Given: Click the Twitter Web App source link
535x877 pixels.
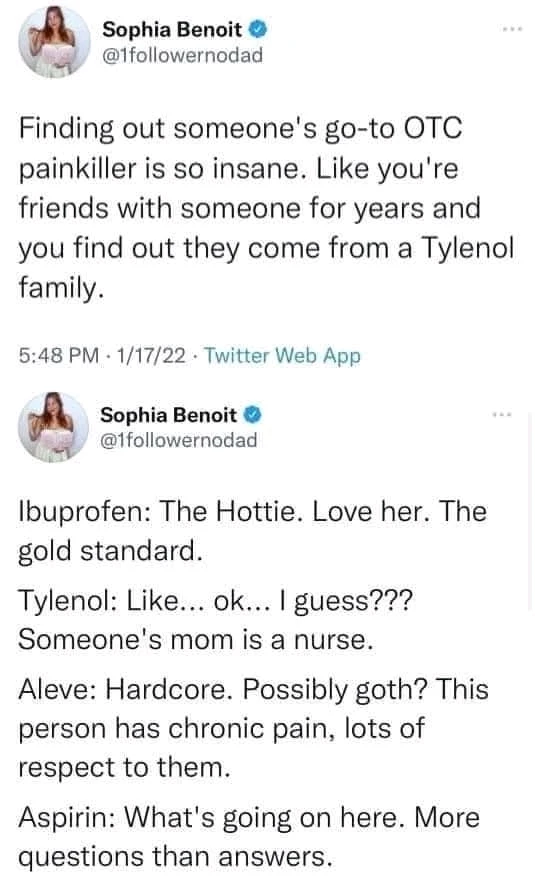Looking at the screenshot, I should tap(282, 356).
